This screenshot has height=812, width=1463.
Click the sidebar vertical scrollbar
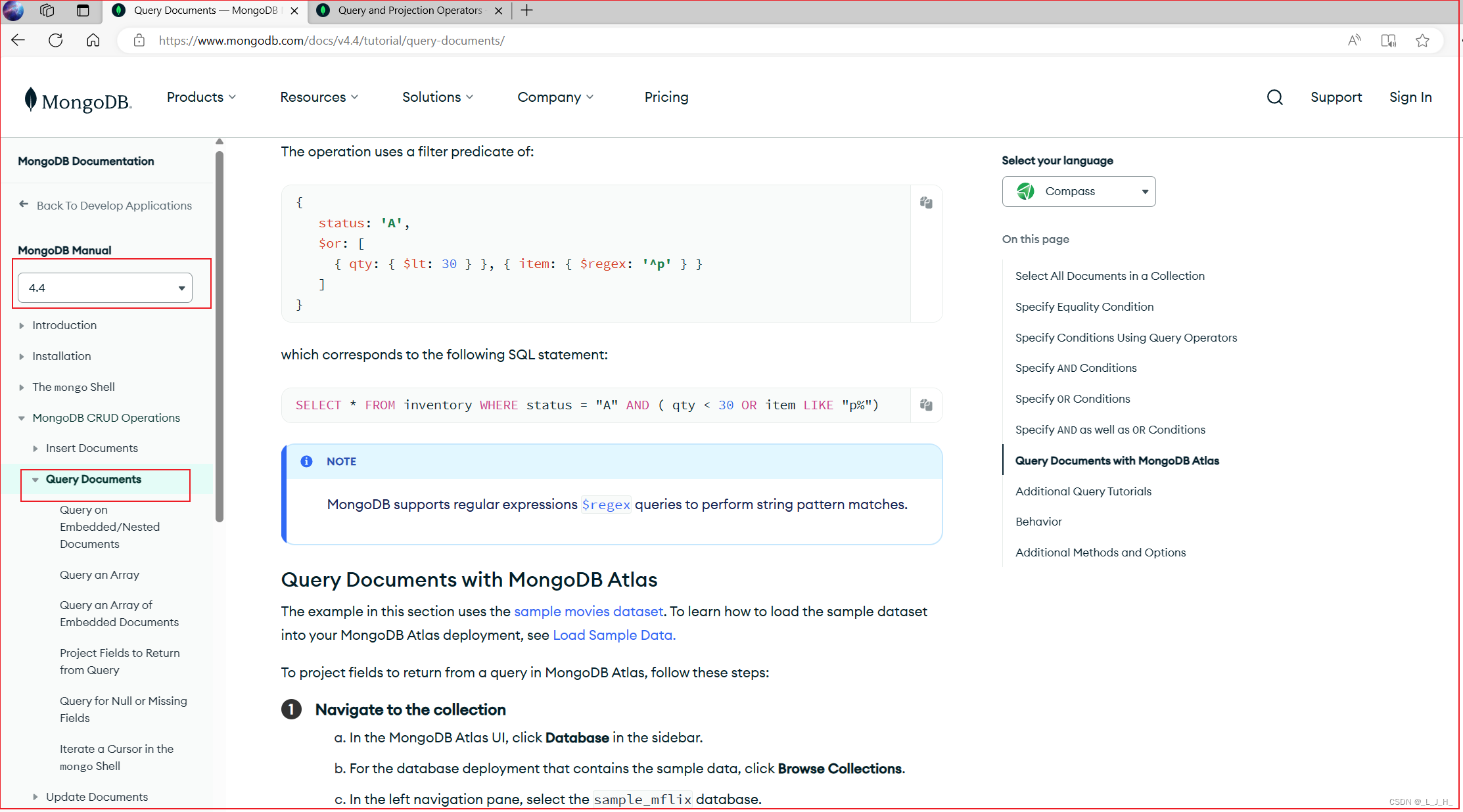pyautogui.click(x=220, y=335)
